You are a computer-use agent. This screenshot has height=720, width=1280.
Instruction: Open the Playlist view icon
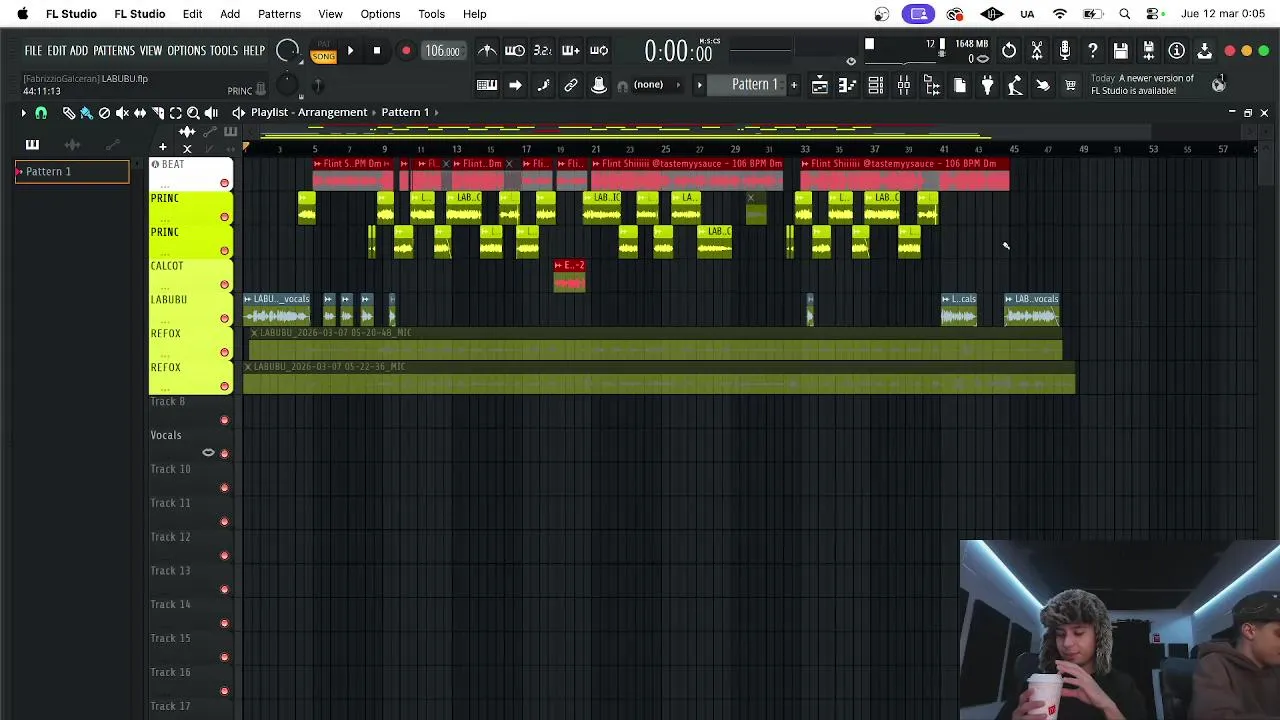(819, 86)
